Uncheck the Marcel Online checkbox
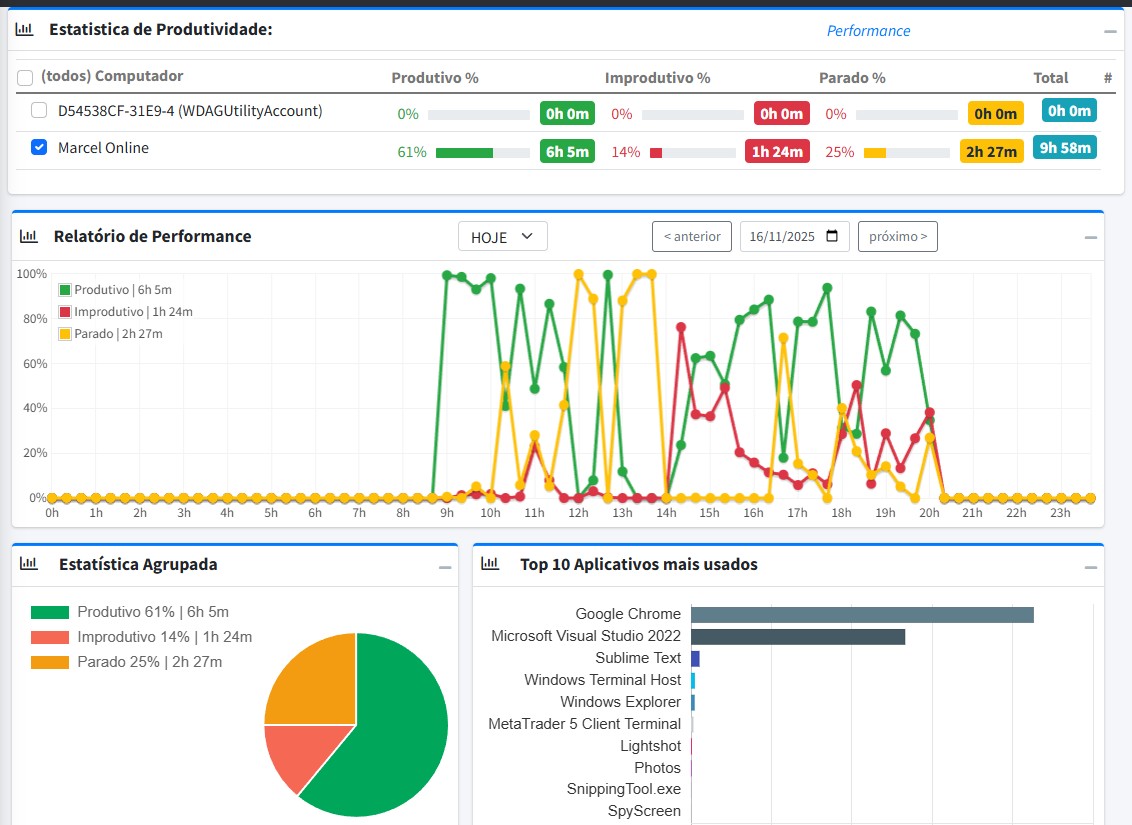This screenshot has height=825, width=1132. click(39, 148)
